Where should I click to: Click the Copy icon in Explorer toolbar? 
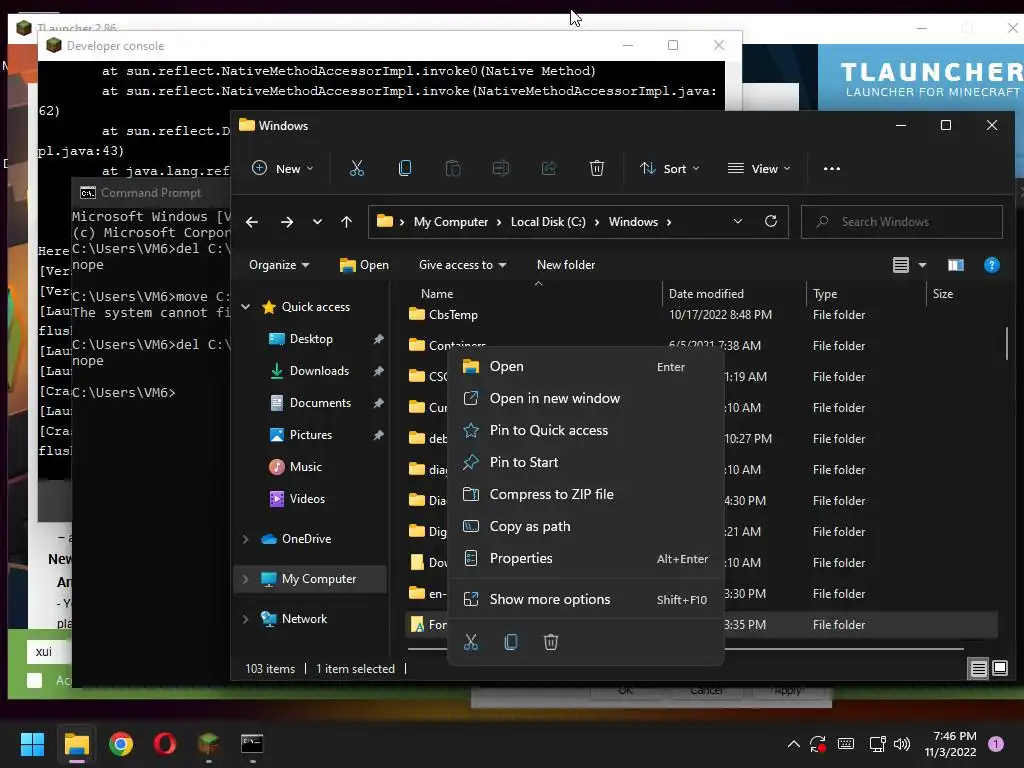click(x=405, y=168)
